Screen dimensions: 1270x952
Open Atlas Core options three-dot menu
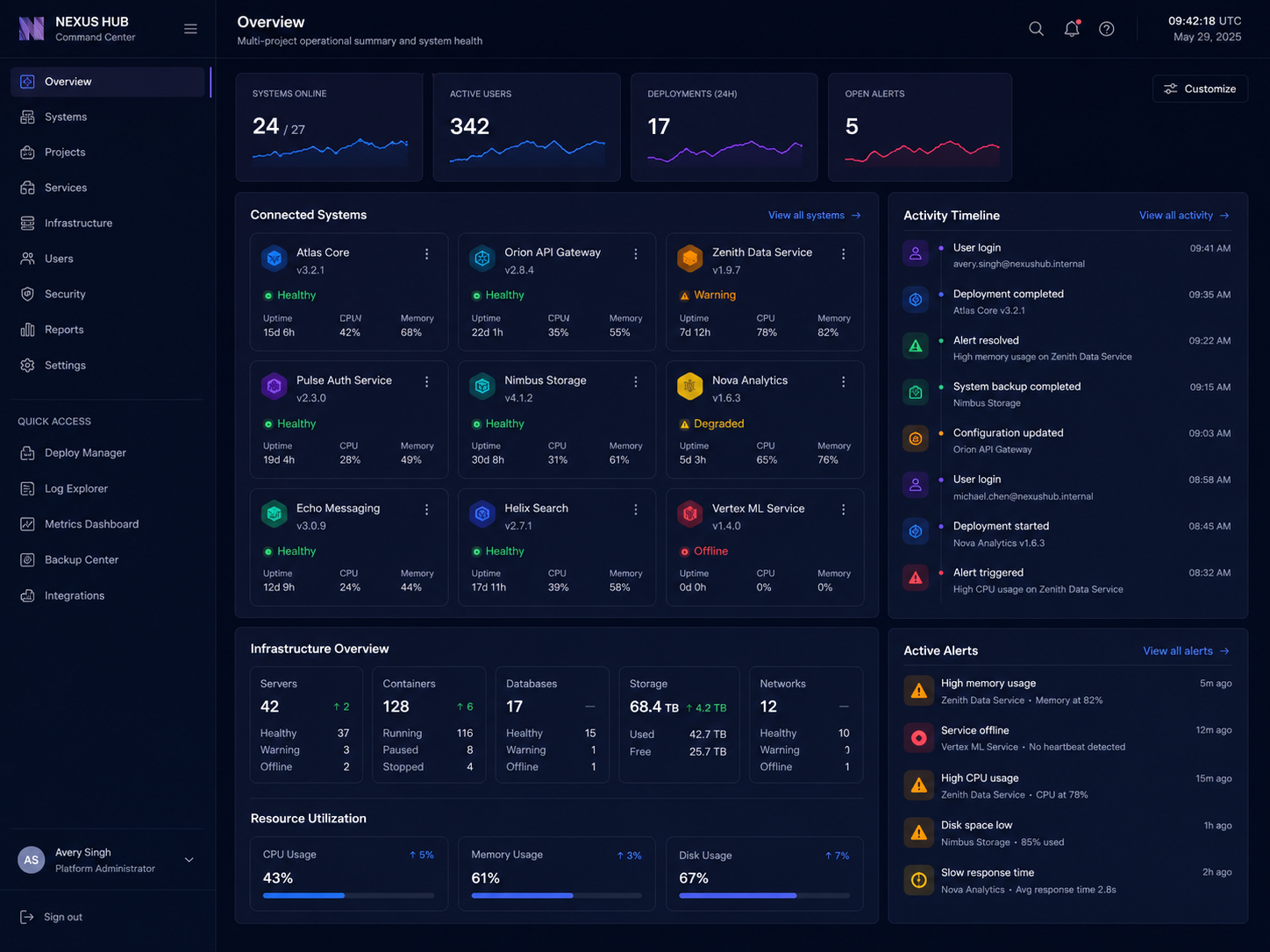coord(427,254)
